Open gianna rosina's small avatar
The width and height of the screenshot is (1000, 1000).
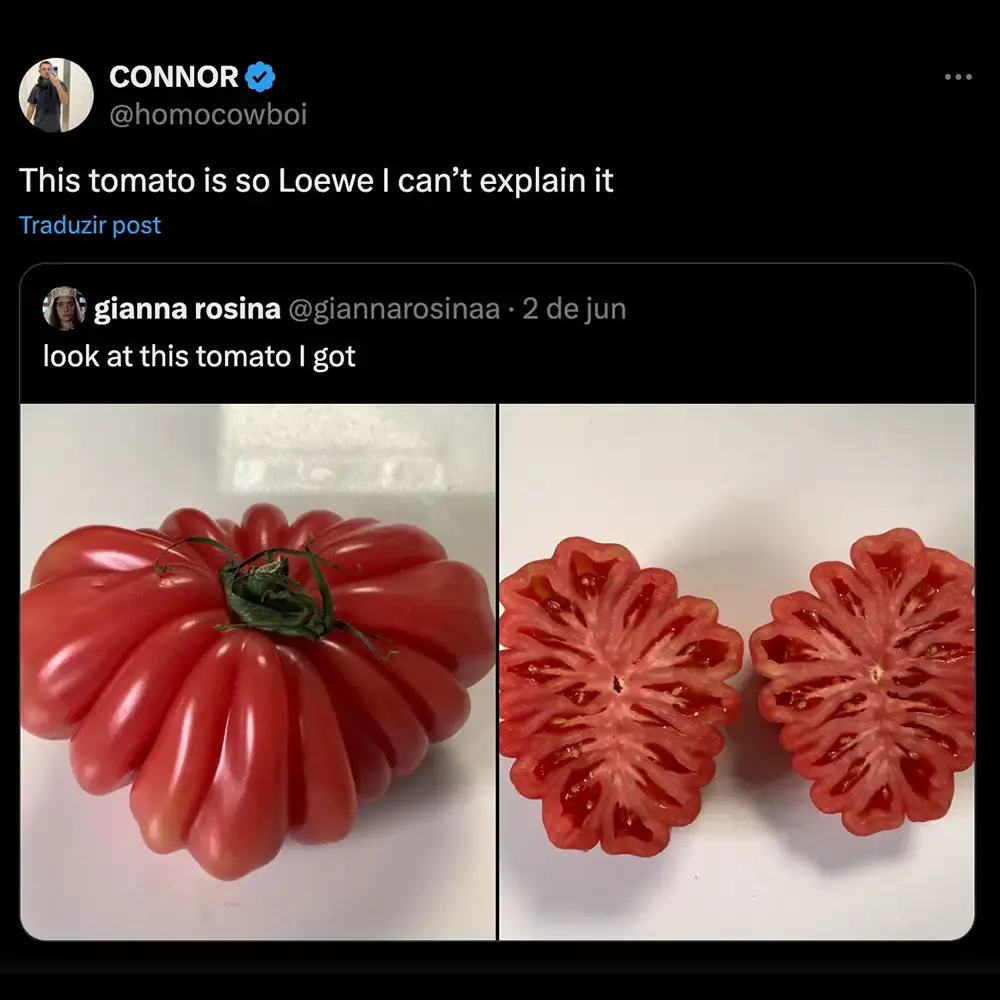click(x=64, y=309)
